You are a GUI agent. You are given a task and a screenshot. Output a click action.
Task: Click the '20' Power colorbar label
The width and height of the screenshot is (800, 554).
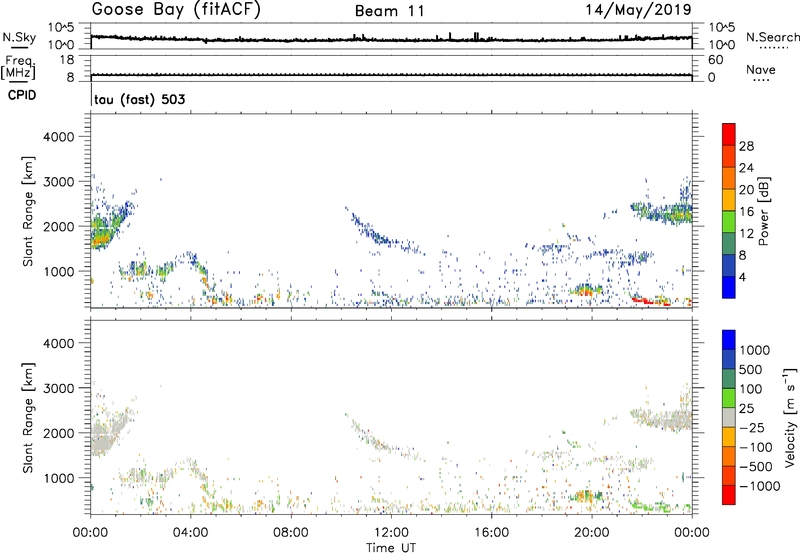coord(746,190)
